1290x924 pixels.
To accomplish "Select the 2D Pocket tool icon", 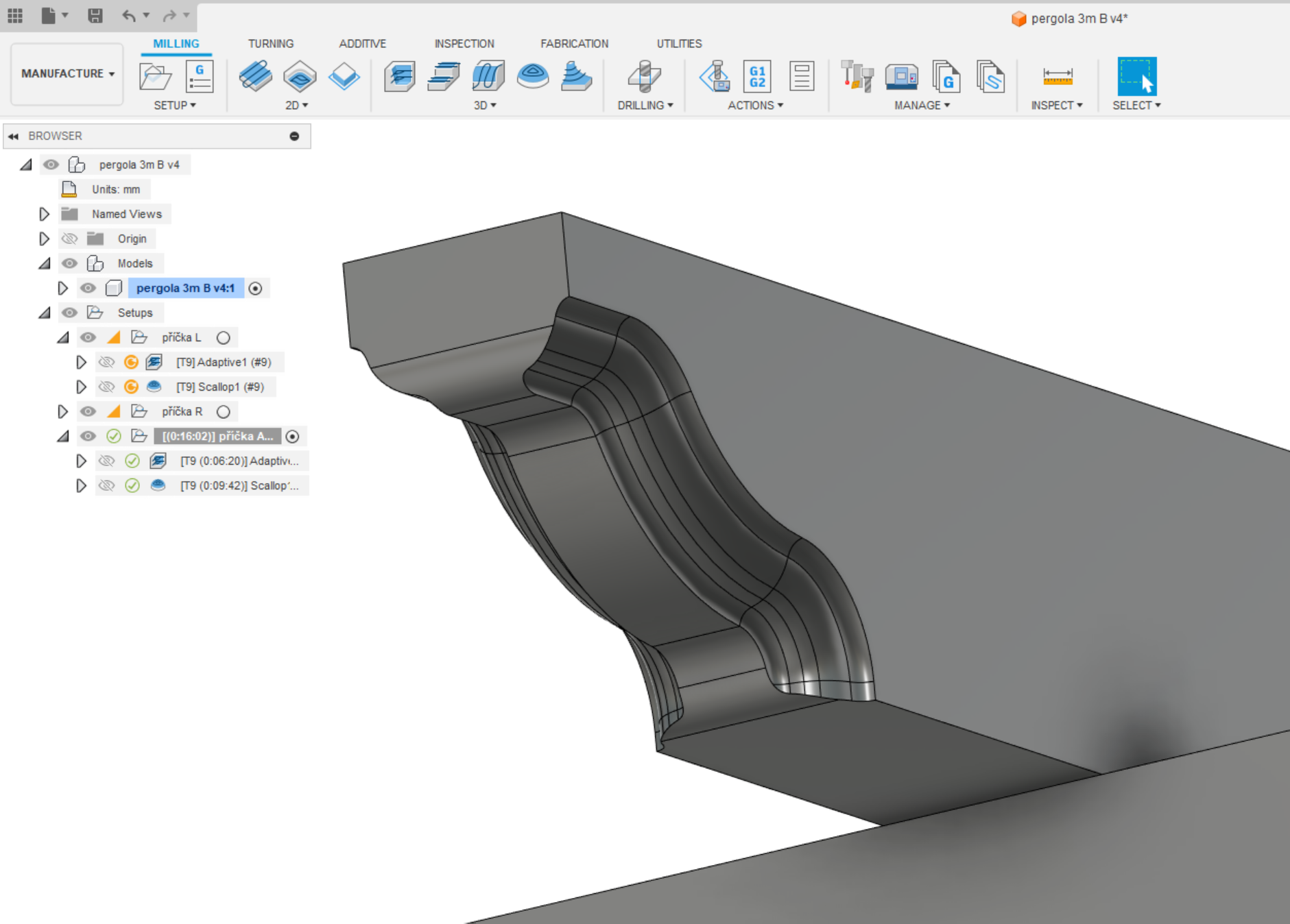I will tap(300, 76).
